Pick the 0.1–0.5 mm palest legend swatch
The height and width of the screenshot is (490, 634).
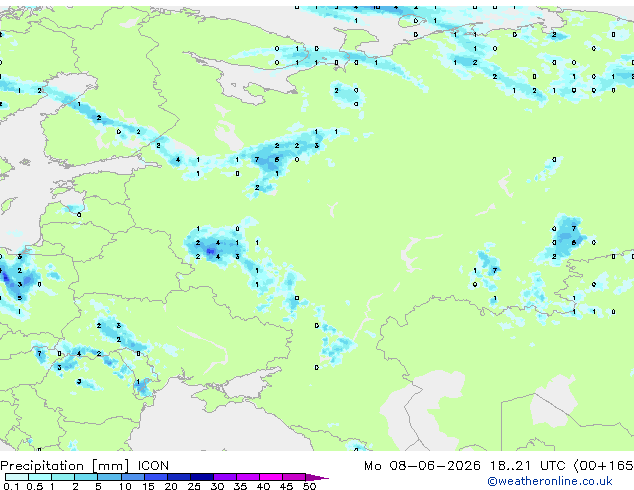coord(17,477)
